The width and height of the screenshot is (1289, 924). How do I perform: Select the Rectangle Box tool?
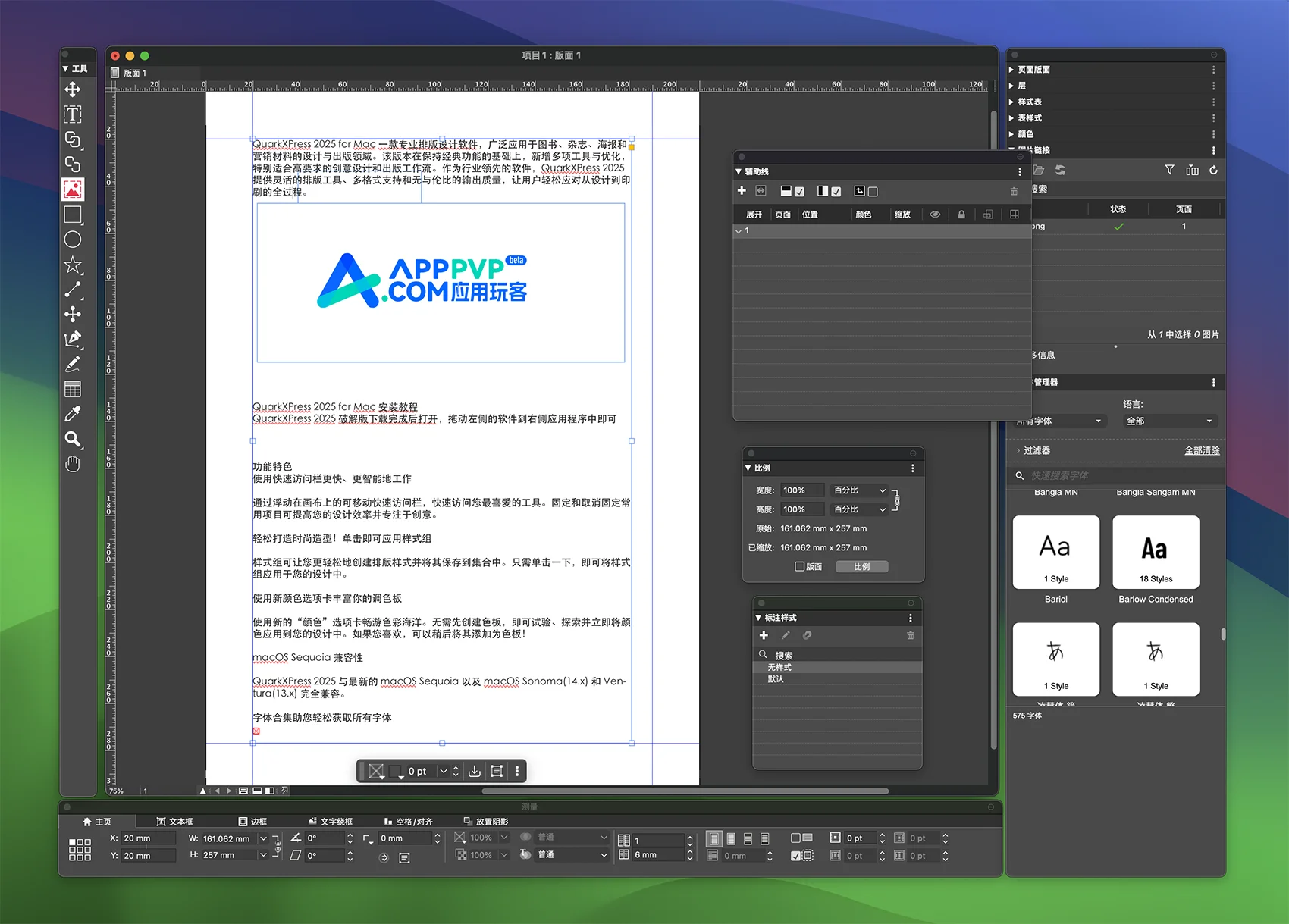click(73, 215)
